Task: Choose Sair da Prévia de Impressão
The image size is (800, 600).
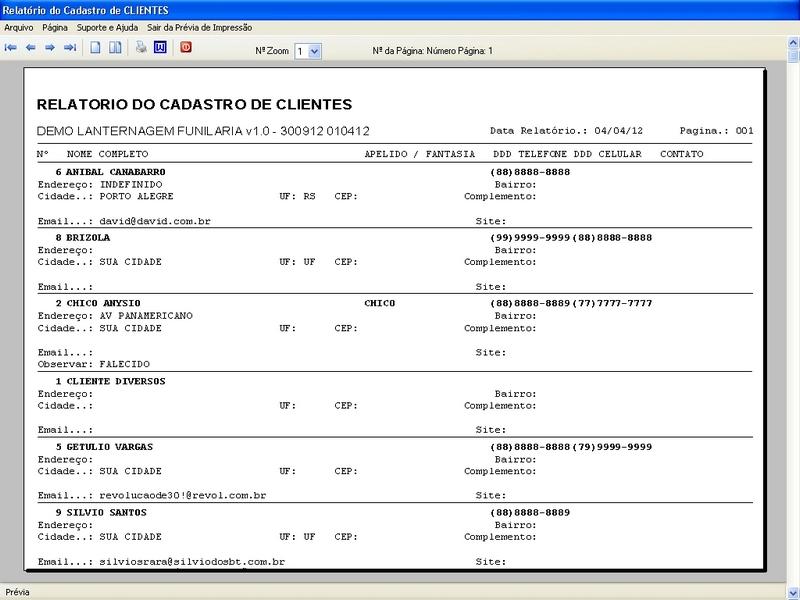Action: 199,28
